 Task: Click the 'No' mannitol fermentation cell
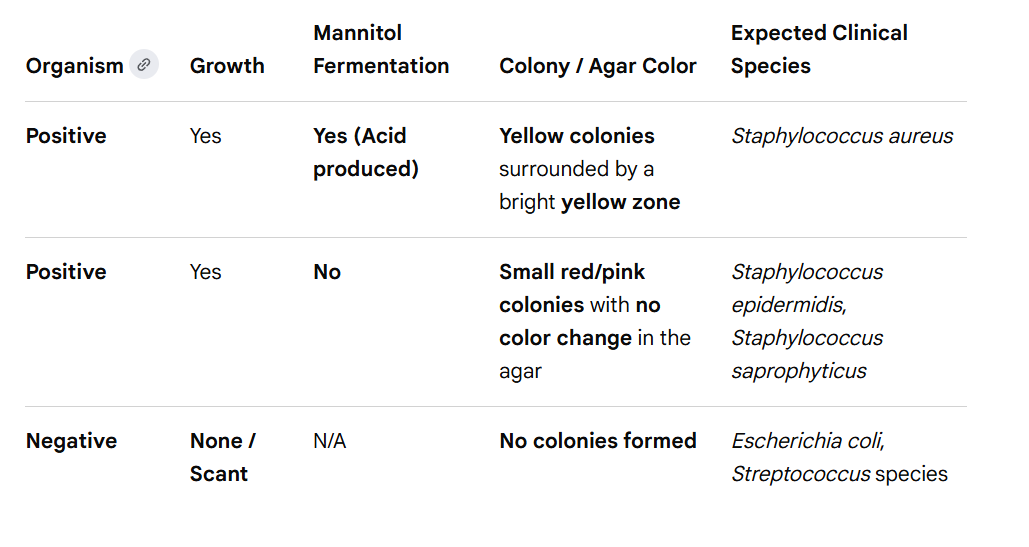coord(327,272)
